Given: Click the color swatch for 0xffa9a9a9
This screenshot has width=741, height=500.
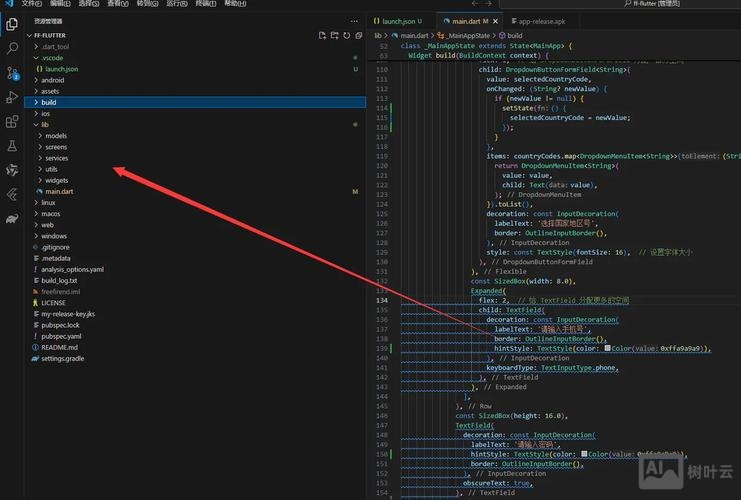Looking at the screenshot, I should [x=607, y=348].
